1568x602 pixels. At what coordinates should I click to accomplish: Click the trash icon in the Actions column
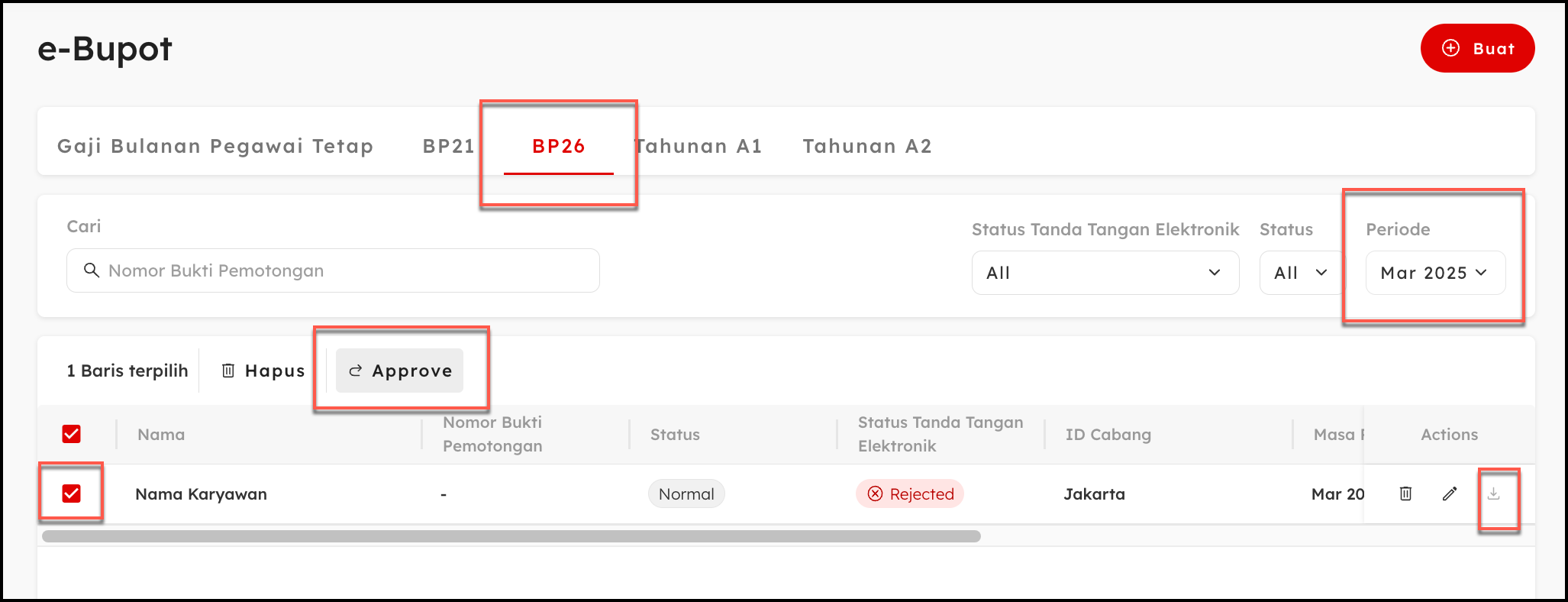[x=1405, y=494]
